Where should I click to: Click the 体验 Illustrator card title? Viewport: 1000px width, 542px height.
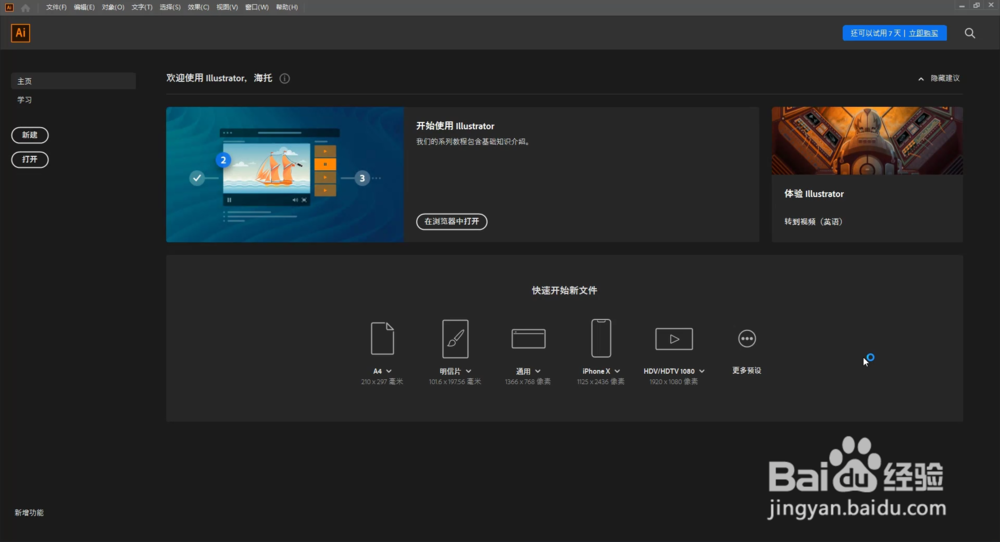[814, 194]
